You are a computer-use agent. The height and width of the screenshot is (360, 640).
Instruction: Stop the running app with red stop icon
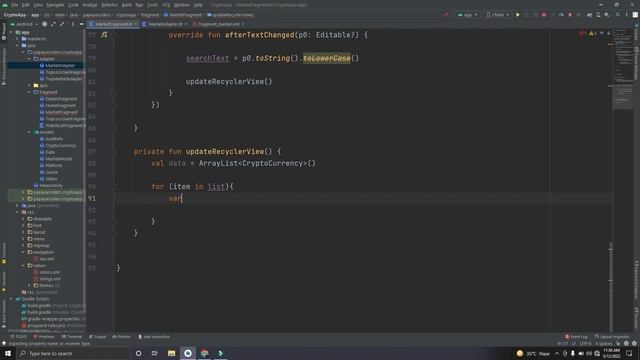point(544,15)
